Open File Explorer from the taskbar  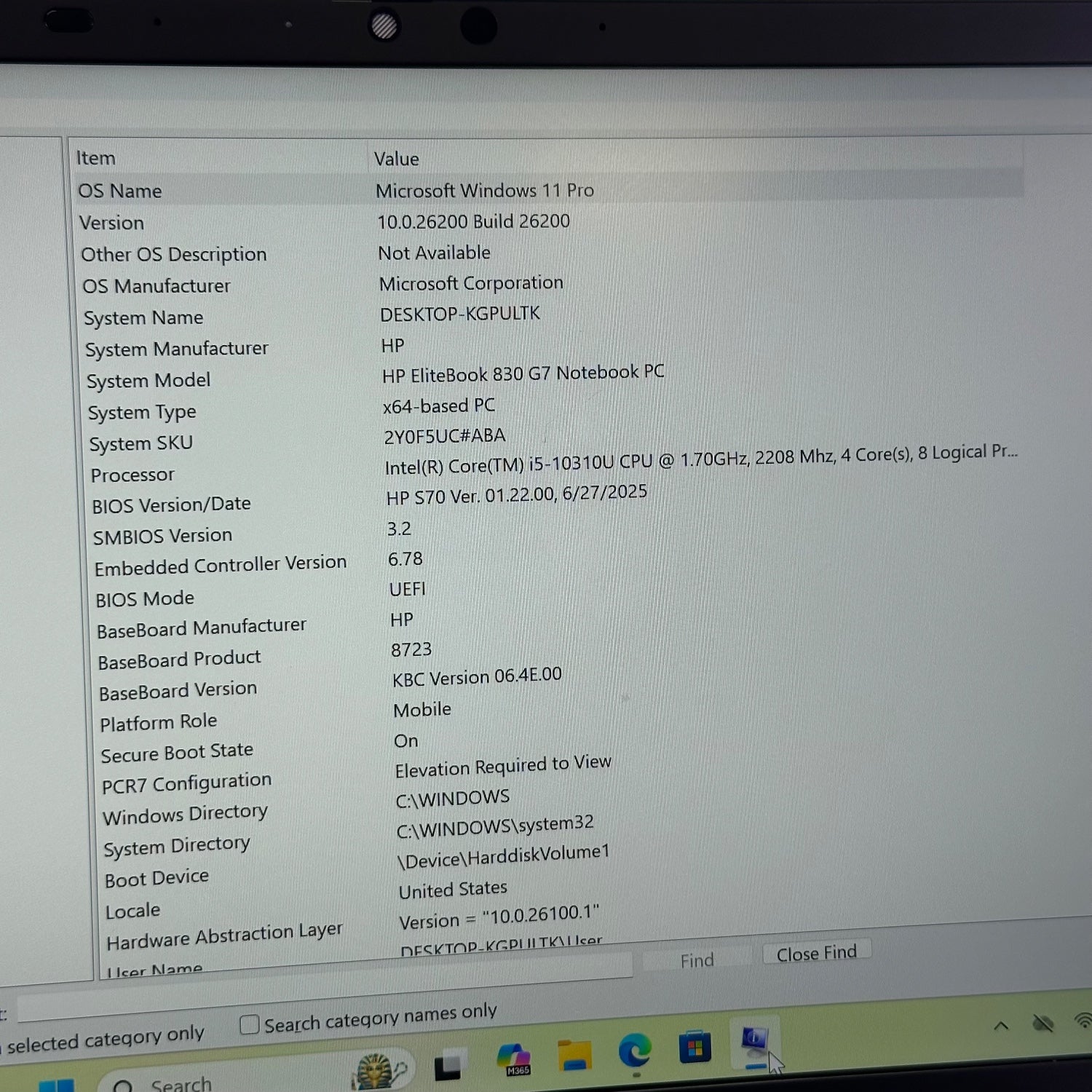tap(574, 1056)
